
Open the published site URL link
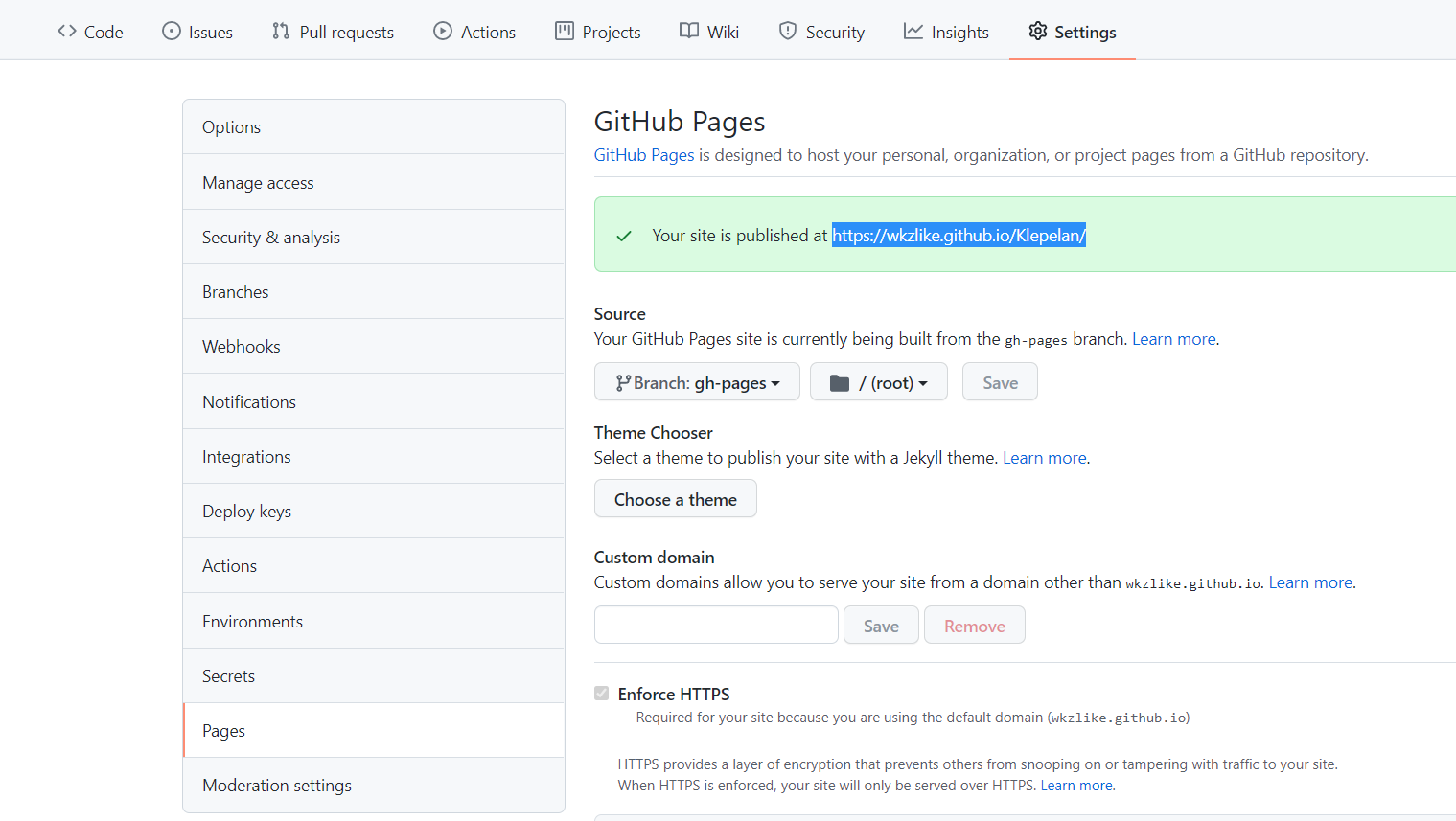959,236
